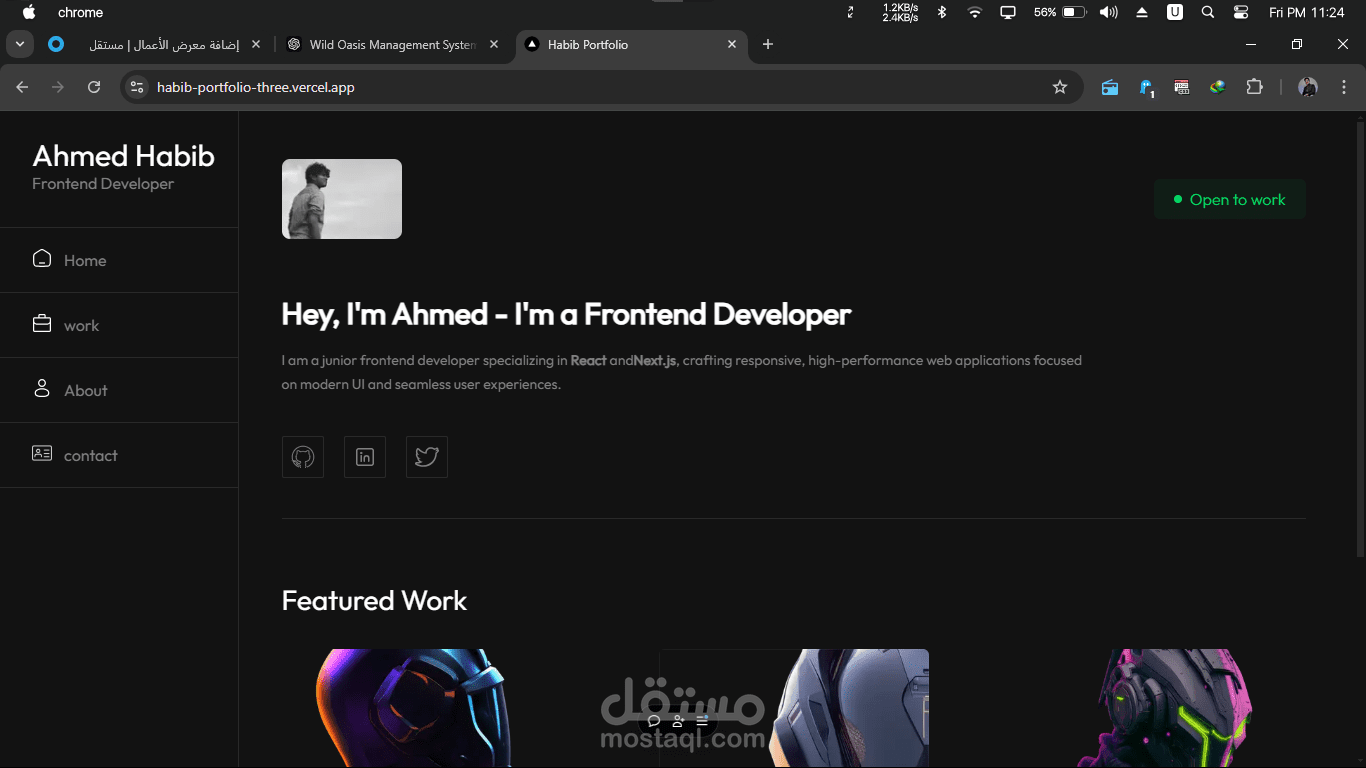Select the briefcase work icon in sidebar
This screenshot has width=1366, height=768.
coord(41,323)
